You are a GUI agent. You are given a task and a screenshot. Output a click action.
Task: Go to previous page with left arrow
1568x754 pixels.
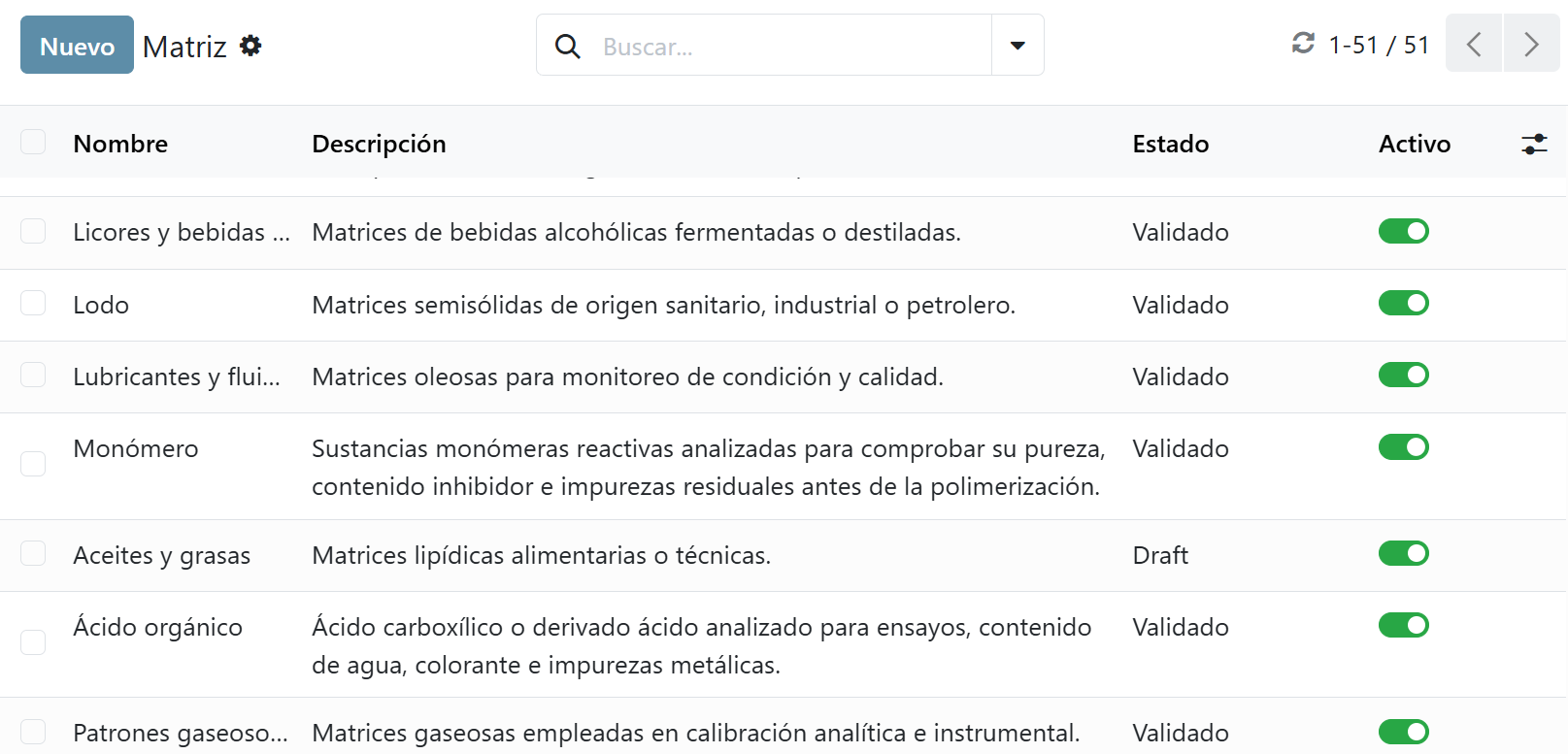pos(1473,44)
